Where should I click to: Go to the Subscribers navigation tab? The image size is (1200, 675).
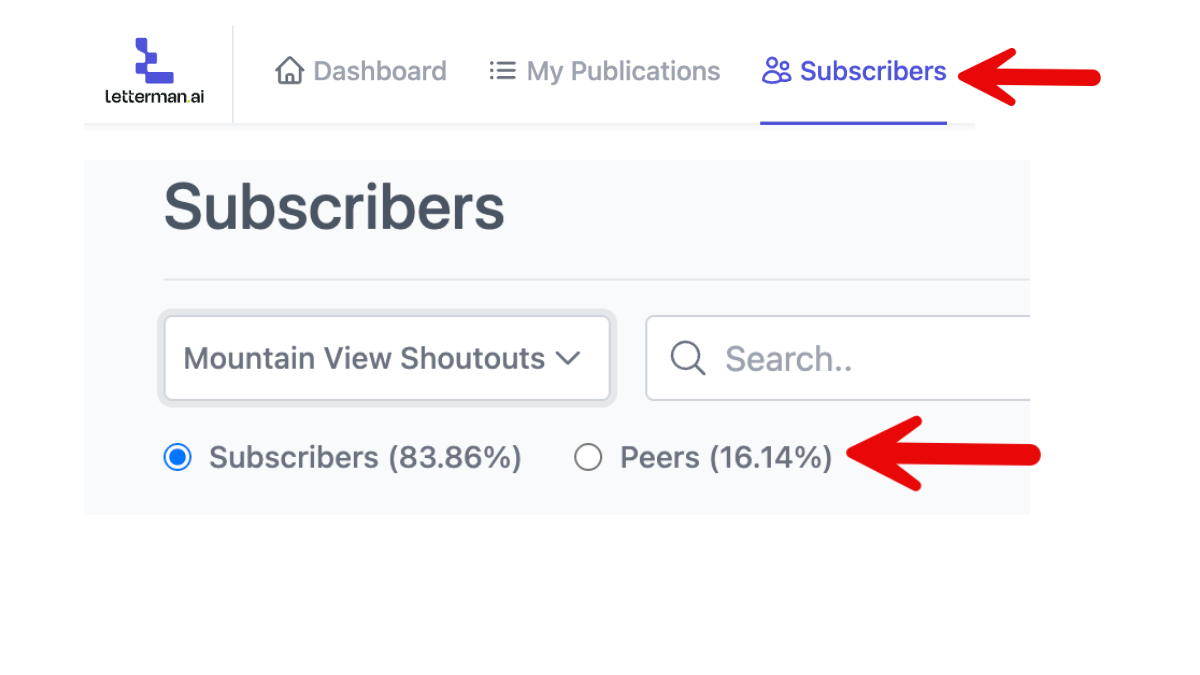coord(872,71)
